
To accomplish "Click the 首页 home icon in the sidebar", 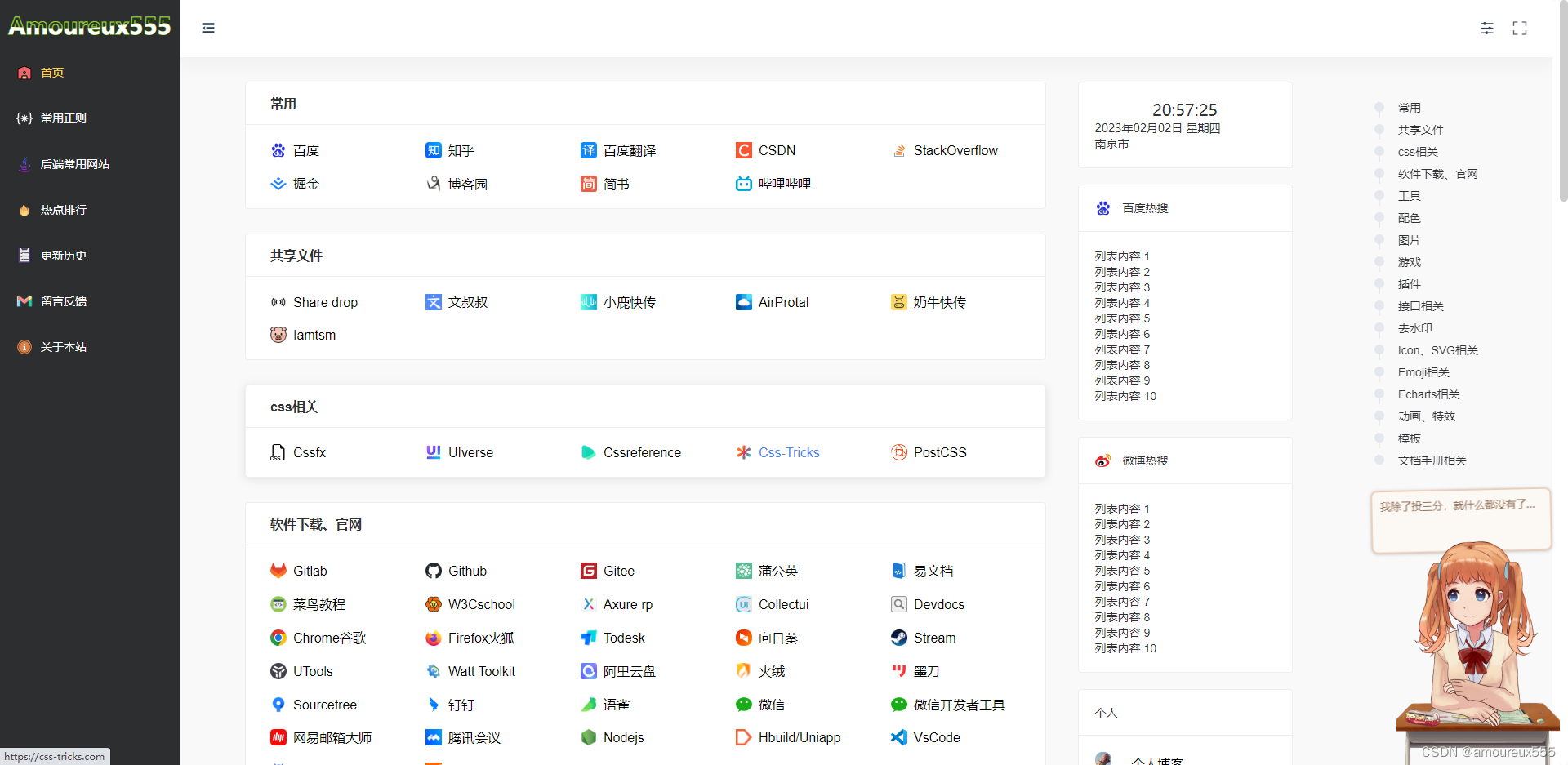I will coord(24,73).
